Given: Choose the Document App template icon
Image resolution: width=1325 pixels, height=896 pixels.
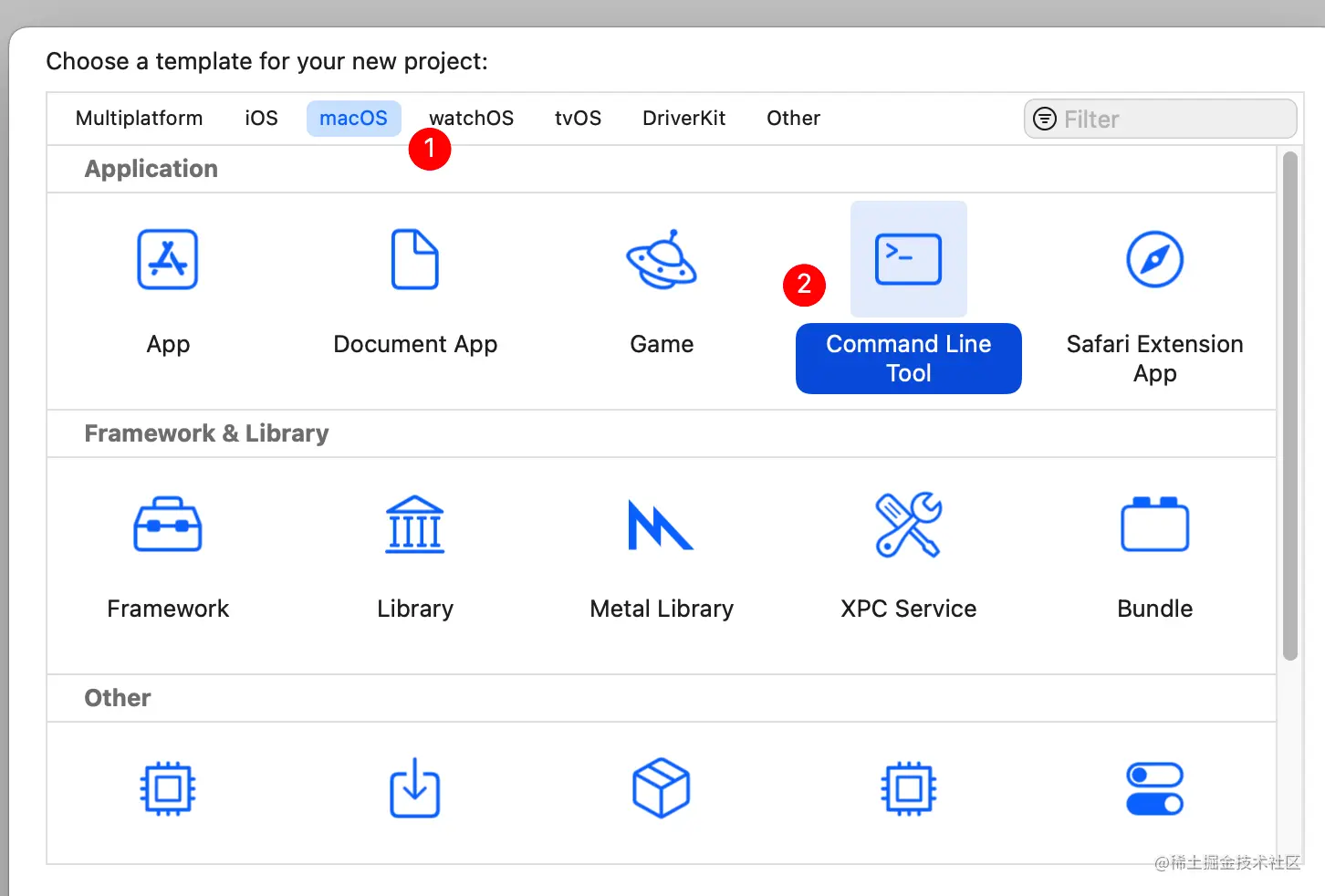Looking at the screenshot, I should (415, 259).
